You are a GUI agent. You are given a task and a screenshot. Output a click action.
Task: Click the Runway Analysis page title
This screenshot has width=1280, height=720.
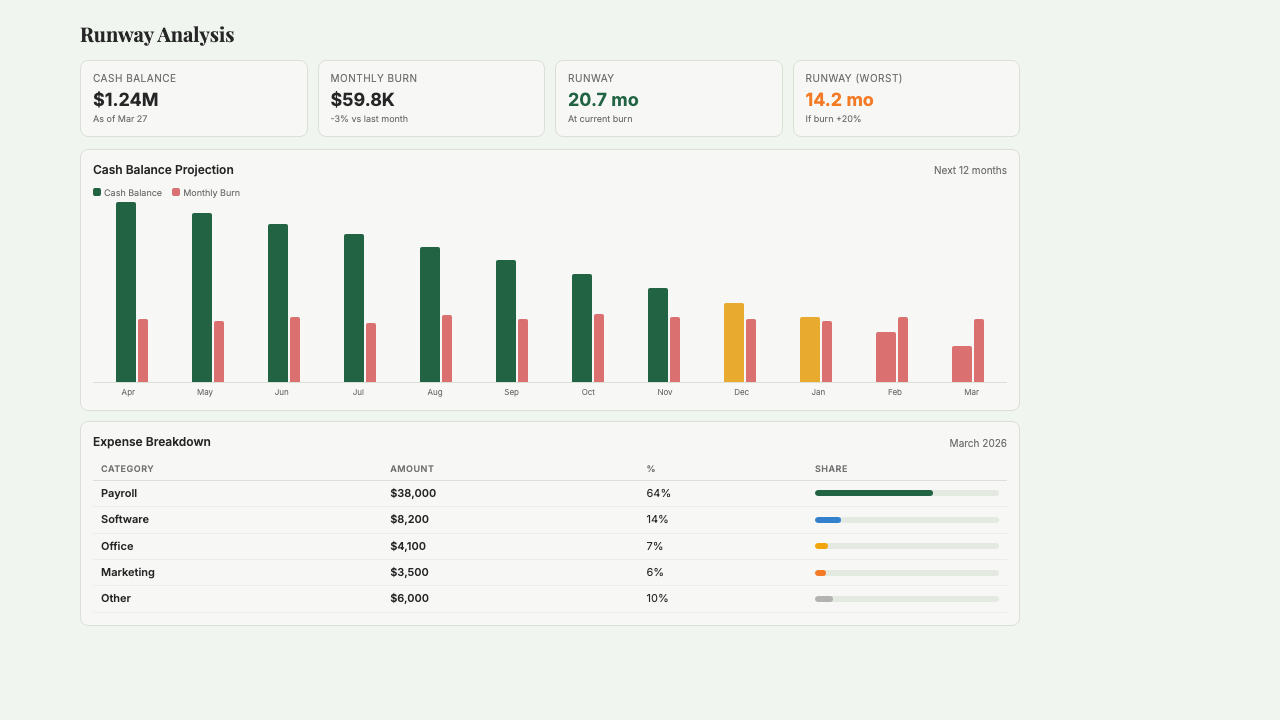click(157, 35)
